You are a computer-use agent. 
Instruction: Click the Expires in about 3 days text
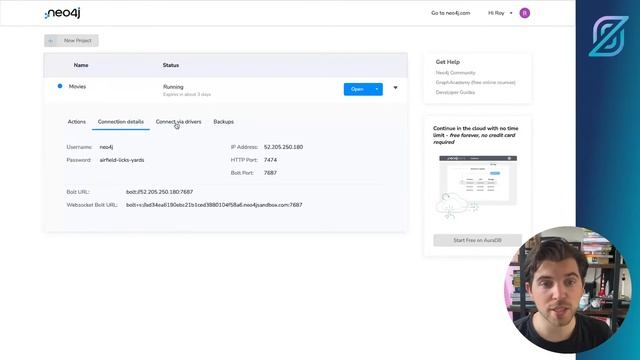[x=187, y=94]
